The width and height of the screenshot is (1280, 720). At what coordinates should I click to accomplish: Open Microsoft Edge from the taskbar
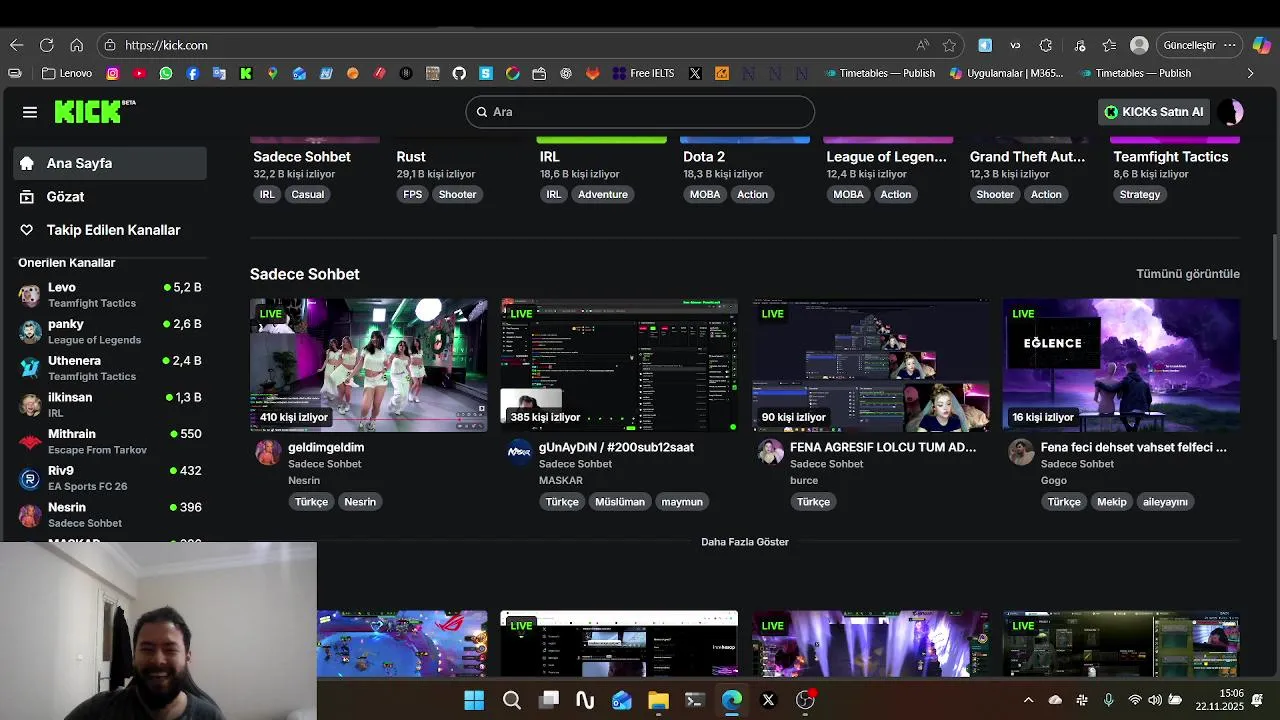(x=732, y=700)
